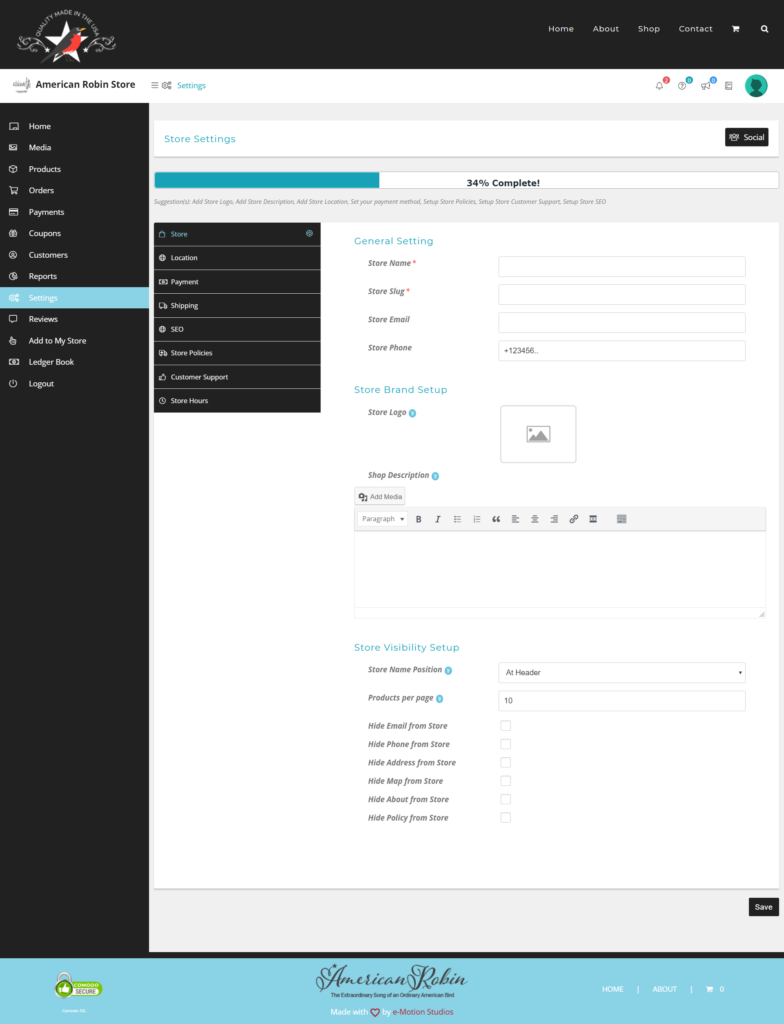The height and width of the screenshot is (1024, 784).
Task: Enable Hide Email from Store checkbox
Action: coord(505,726)
